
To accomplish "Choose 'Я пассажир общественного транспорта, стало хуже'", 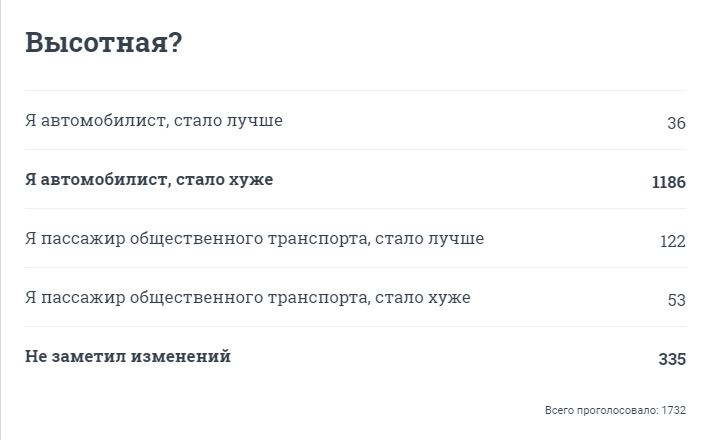I will point(248,297).
